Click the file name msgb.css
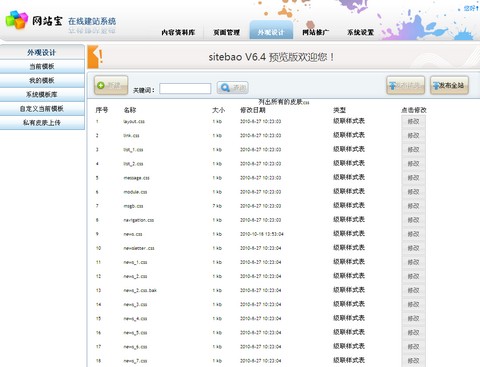 pyautogui.click(x=133, y=206)
